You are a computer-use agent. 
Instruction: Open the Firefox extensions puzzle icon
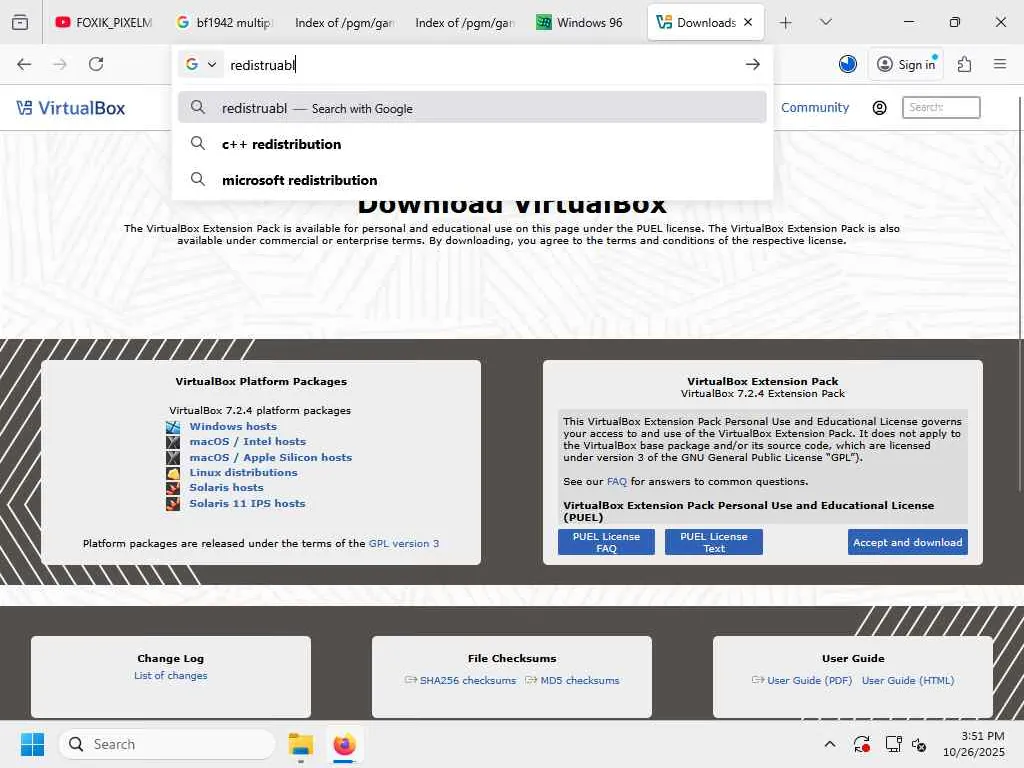965,64
